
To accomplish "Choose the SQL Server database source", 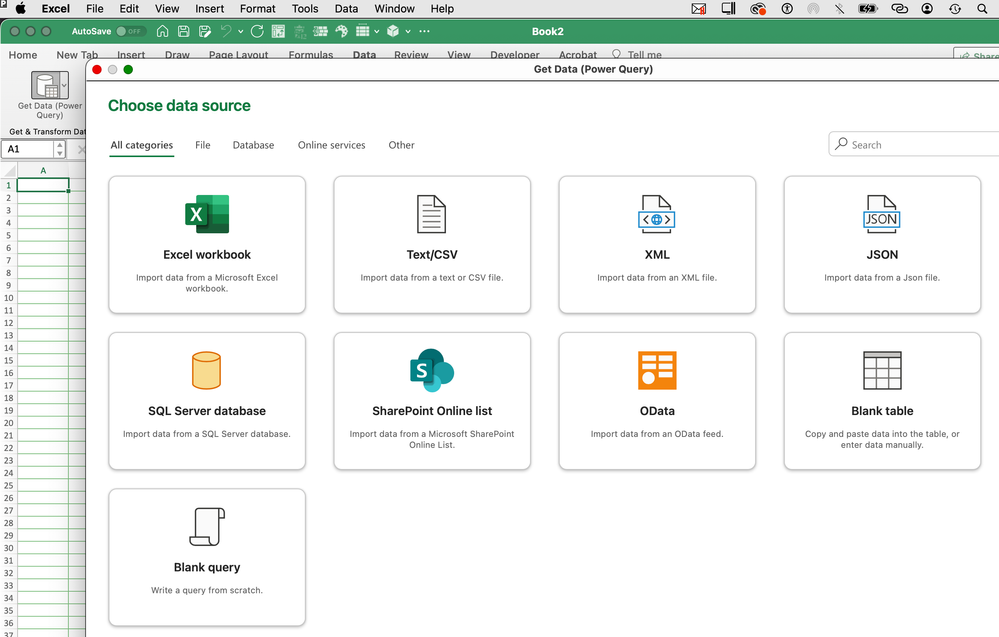I will tap(207, 401).
